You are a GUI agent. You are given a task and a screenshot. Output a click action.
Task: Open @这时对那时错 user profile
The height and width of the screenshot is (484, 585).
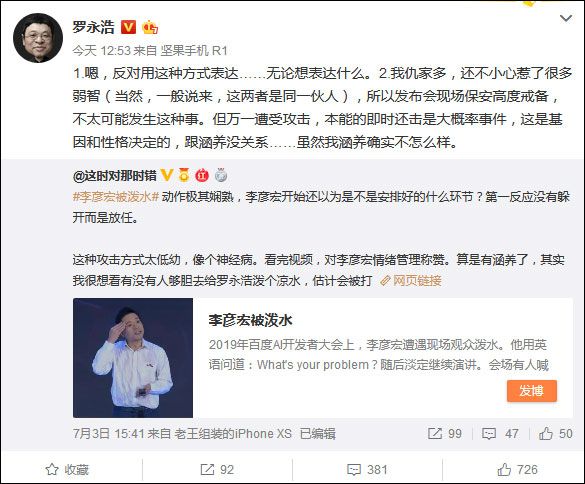115,175
